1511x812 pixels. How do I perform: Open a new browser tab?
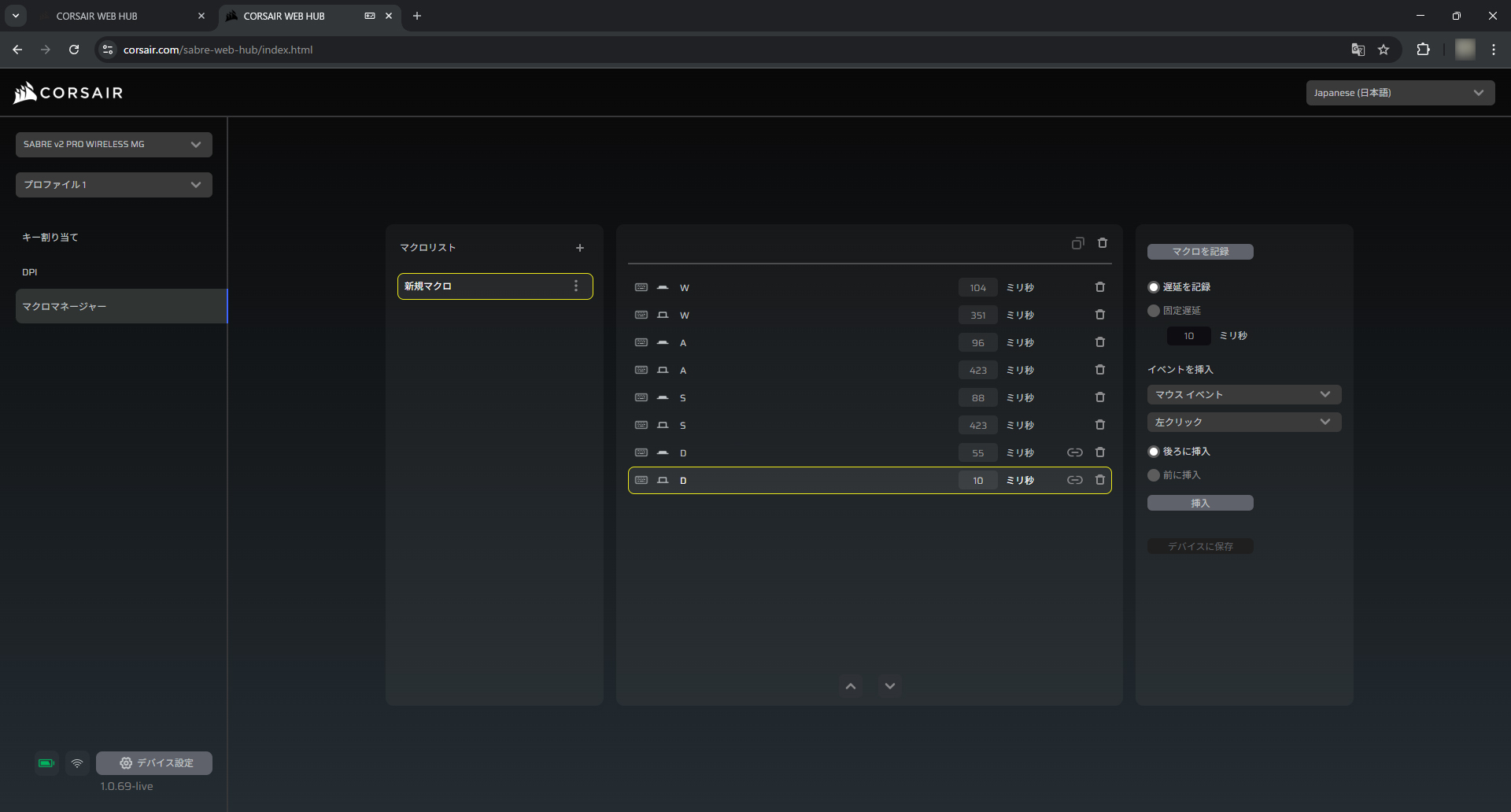(x=417, y=16)
